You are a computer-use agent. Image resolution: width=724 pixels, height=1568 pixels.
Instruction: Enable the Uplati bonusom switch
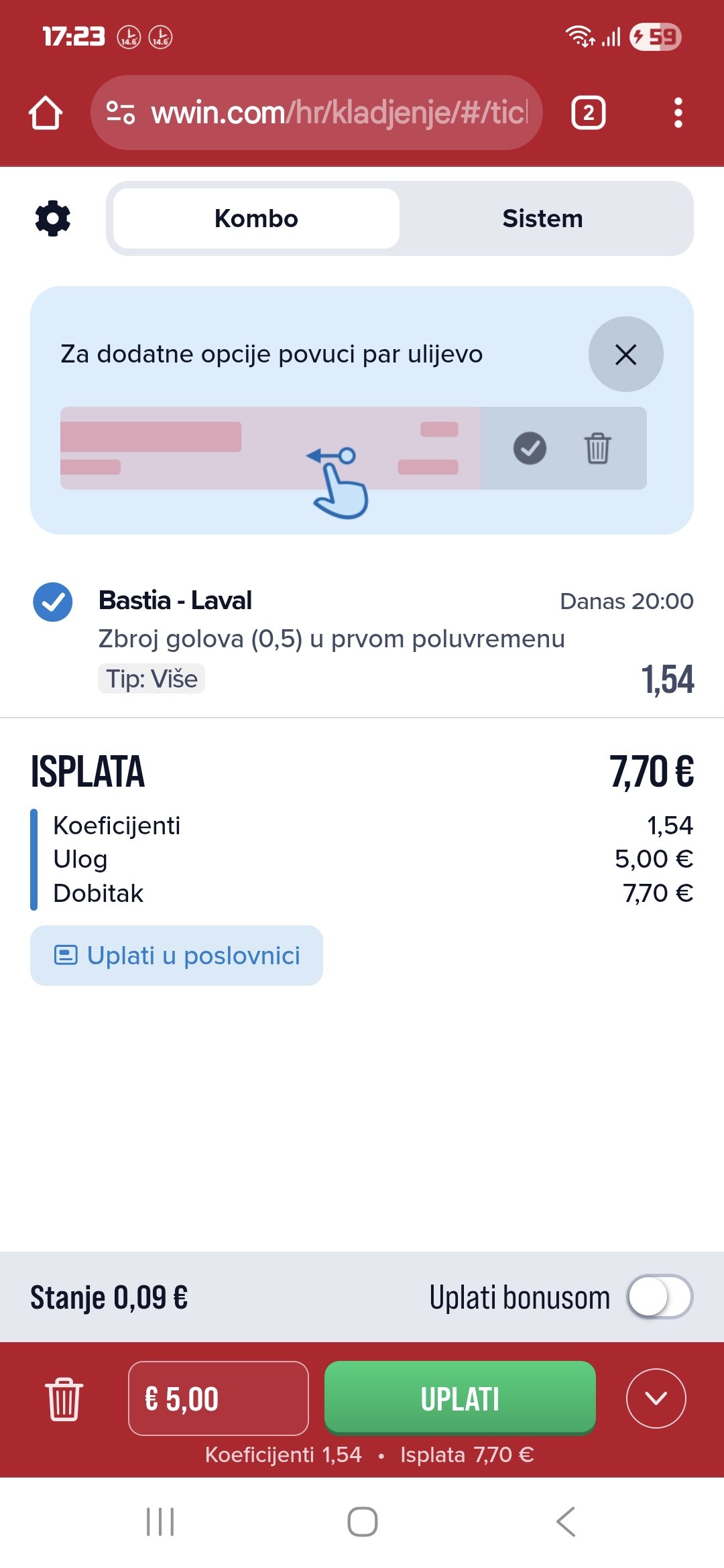tap(659, 1297)
